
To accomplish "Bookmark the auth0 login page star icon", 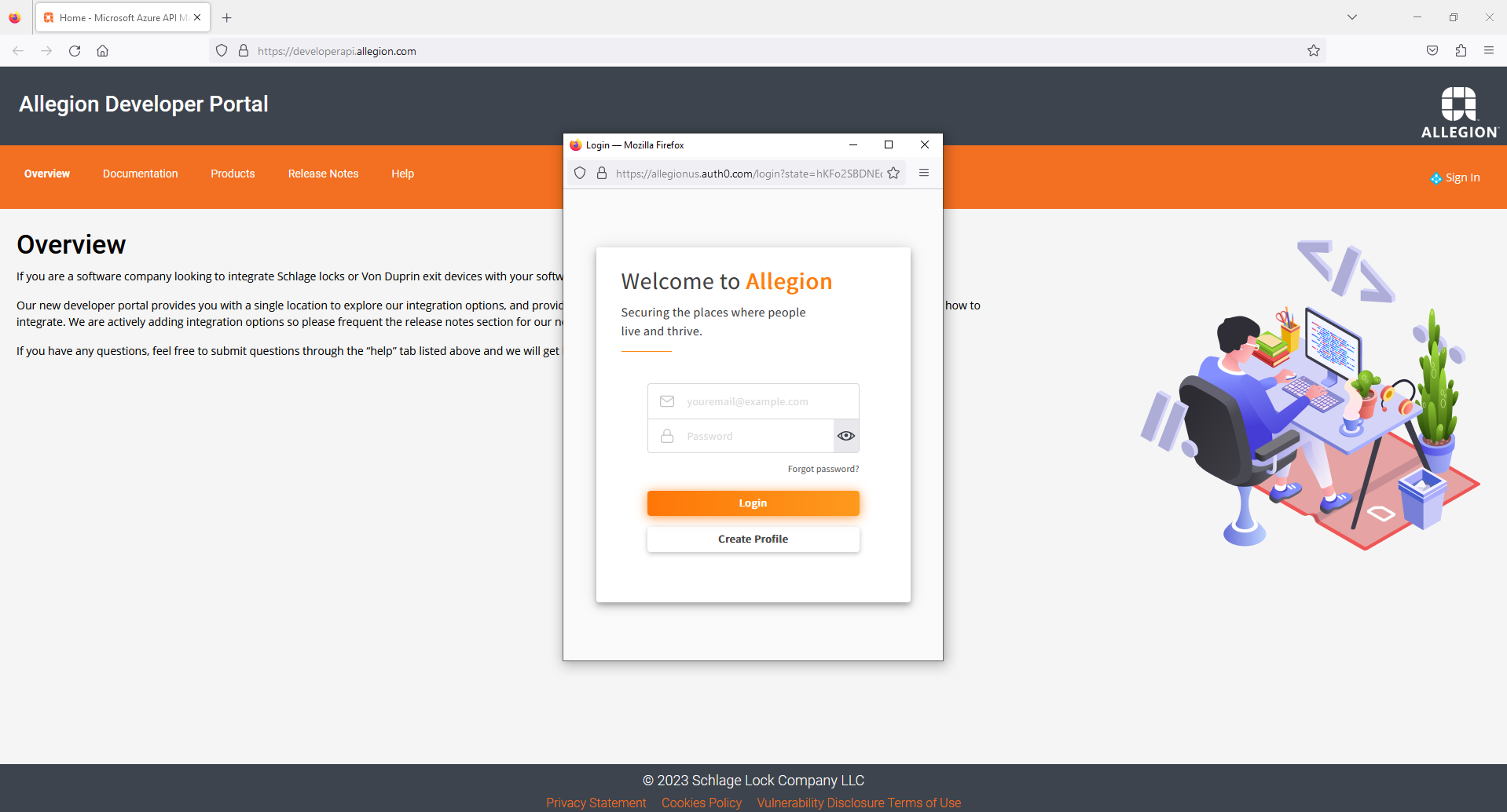I will click(x=893, y=174).
